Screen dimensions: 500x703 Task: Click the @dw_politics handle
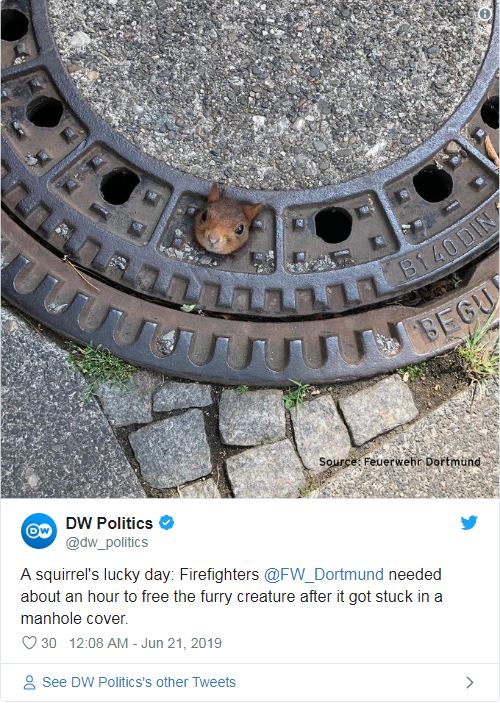[x=107, y=542]
